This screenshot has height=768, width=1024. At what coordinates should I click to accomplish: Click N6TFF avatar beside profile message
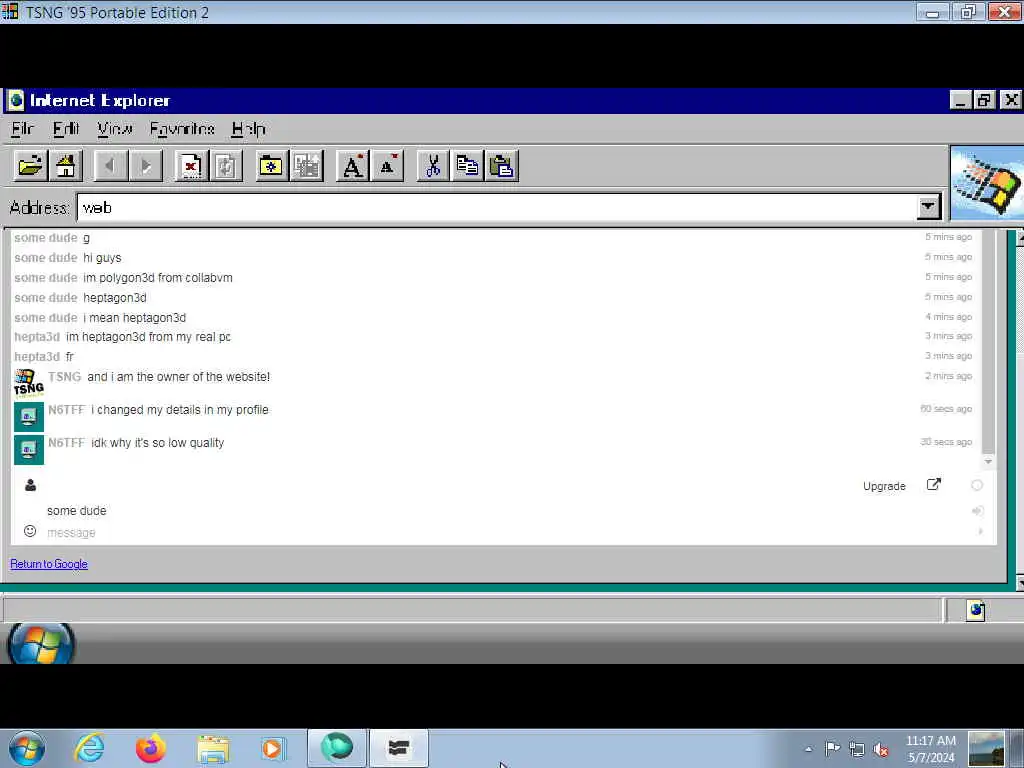tap(29, 417)
